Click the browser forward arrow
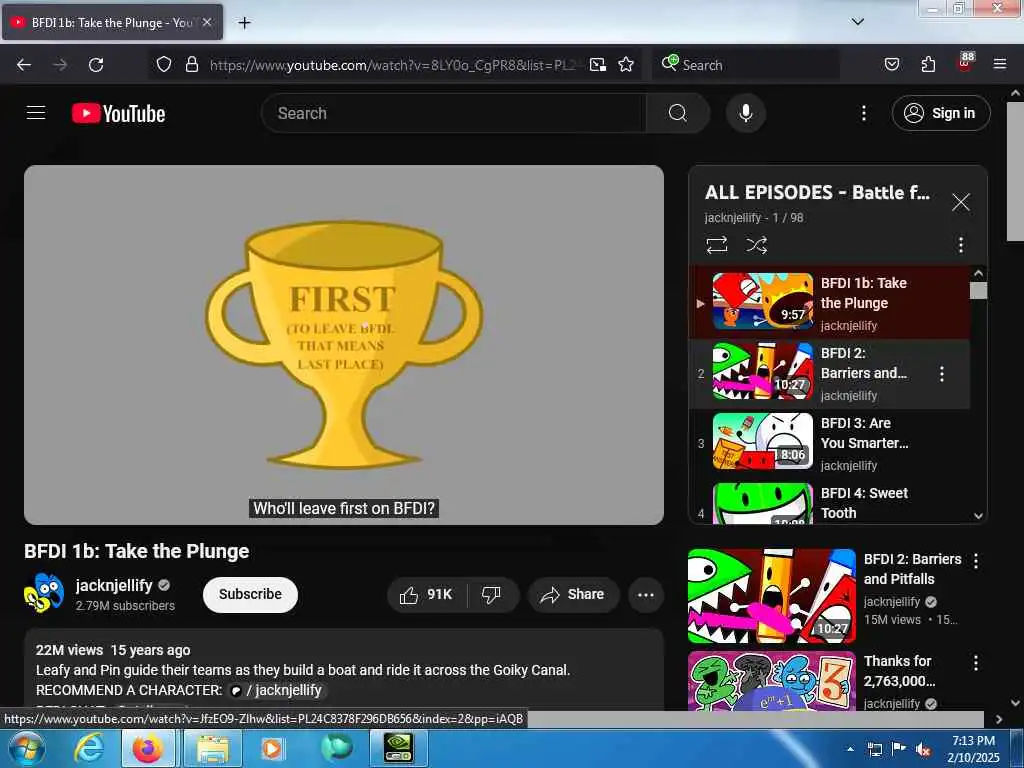1024x768 pixels. coord(60,65)
